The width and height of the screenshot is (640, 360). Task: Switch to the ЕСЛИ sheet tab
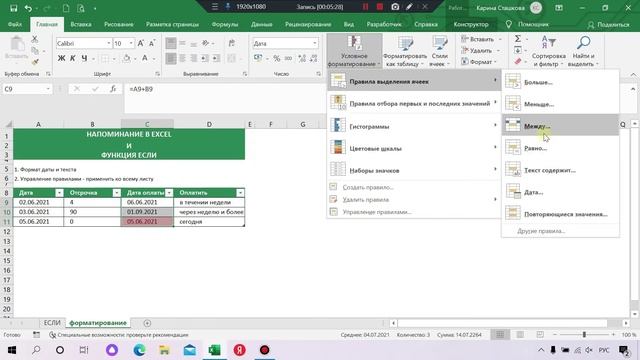52,323
